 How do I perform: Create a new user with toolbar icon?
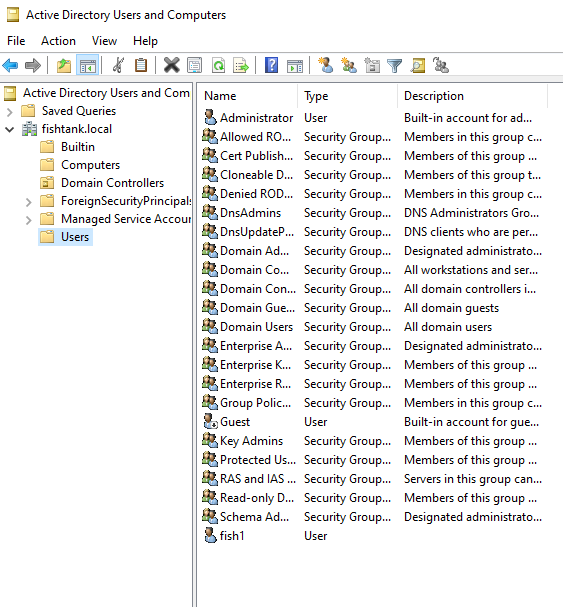pyautogui.click(x=325, y=65)
